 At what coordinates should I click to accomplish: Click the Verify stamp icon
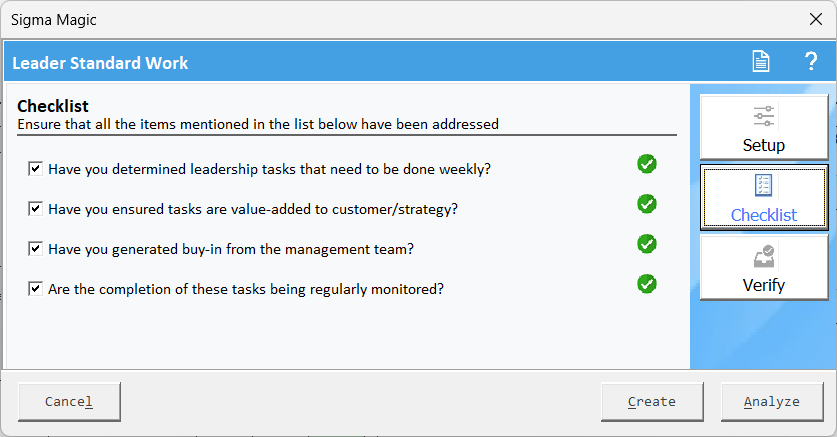(x=764, y=256)
